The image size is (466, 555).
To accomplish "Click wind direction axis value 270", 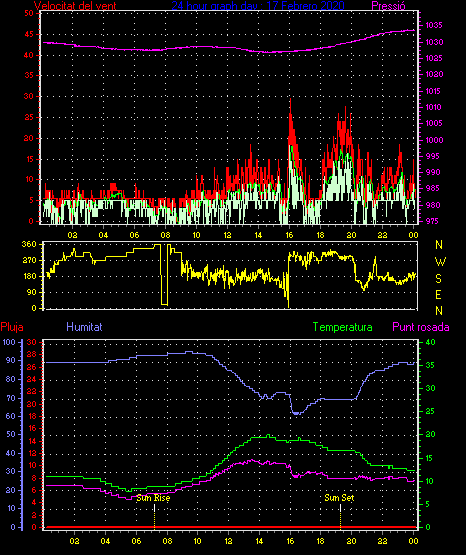I will [x=29, y=261].
